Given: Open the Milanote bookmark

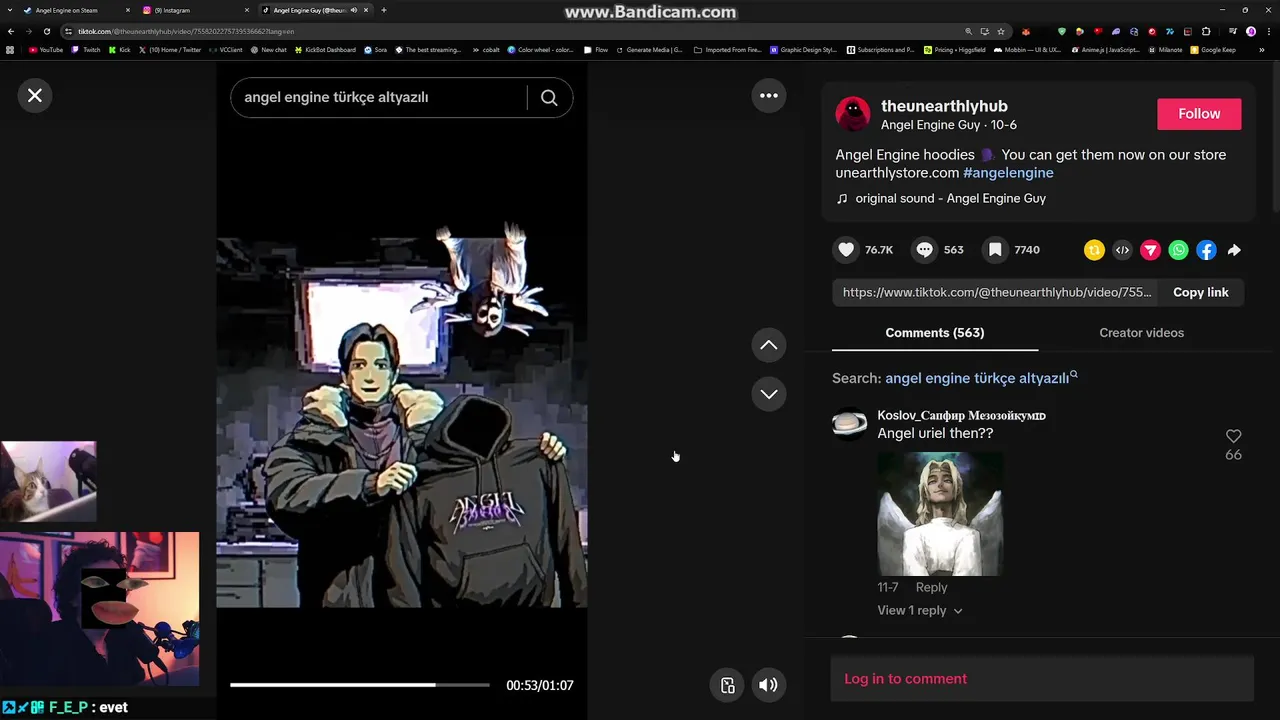Looking at the screenshot, I should [1165, 49].
